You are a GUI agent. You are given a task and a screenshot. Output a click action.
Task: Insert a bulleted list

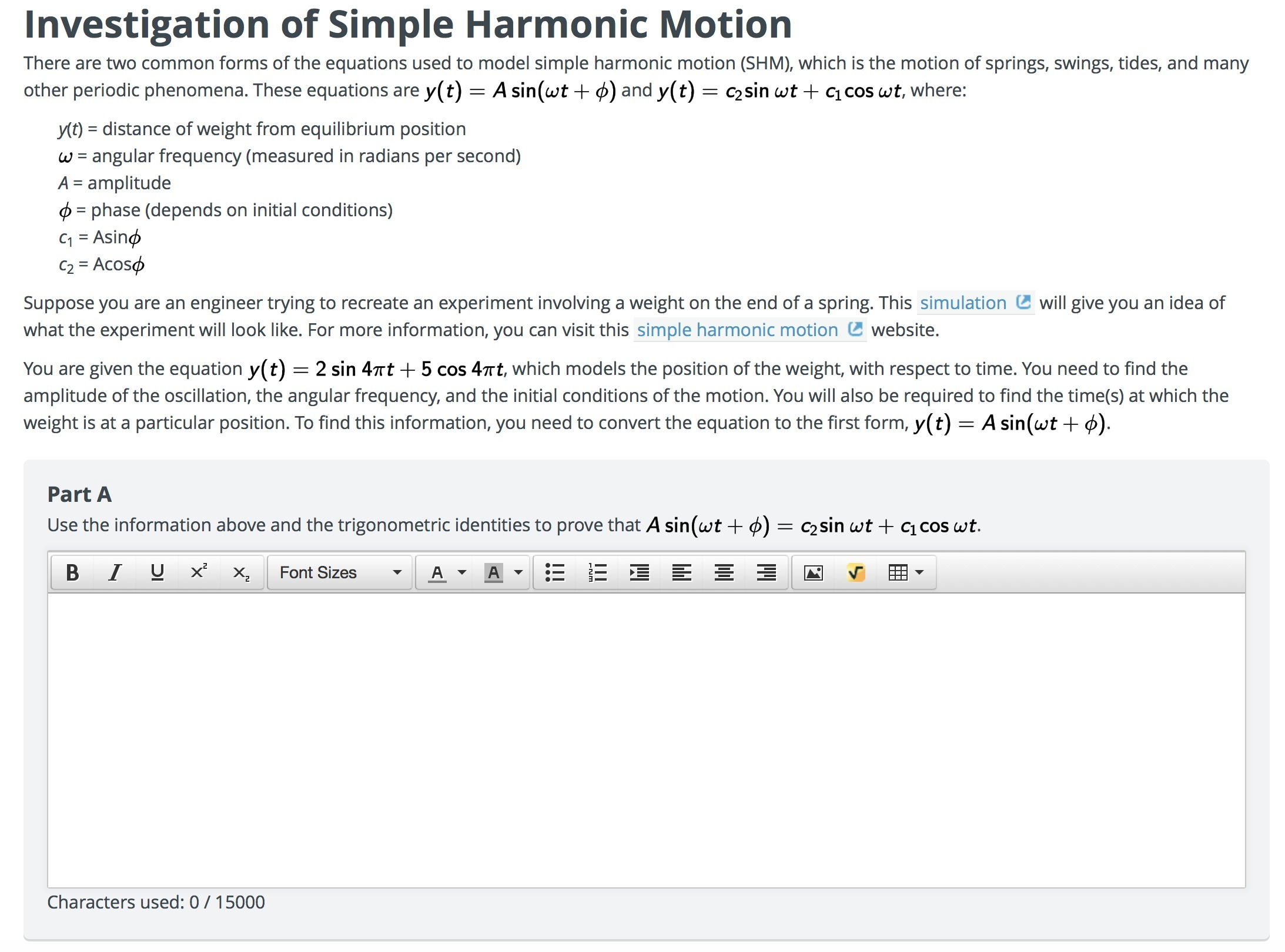[x=554, y=572]
